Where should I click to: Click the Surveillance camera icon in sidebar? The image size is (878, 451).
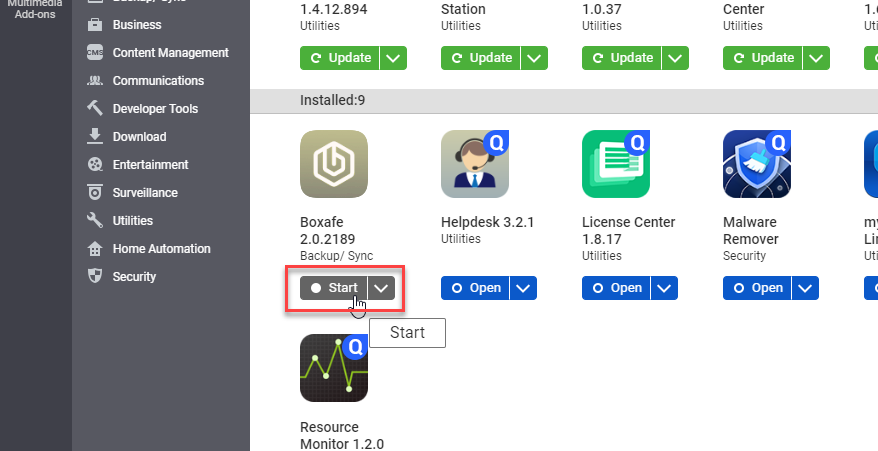click(x=95, y=192)
